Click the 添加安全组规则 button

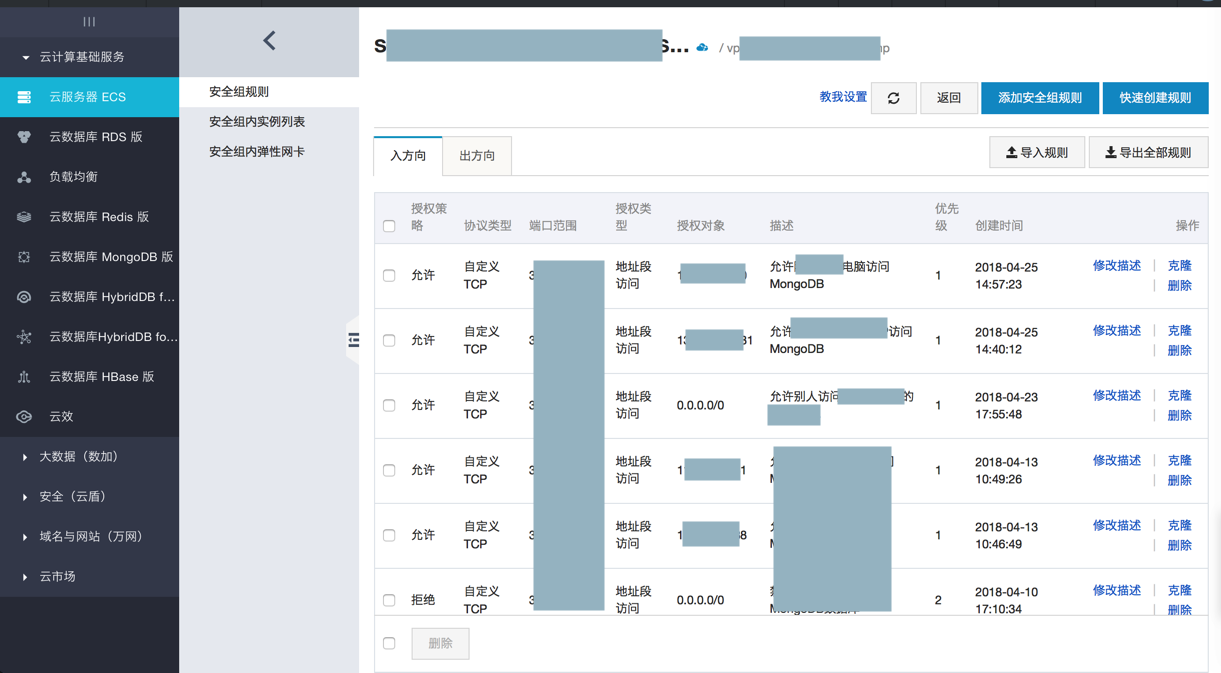pyautogui.click(x=1040, y=98)
